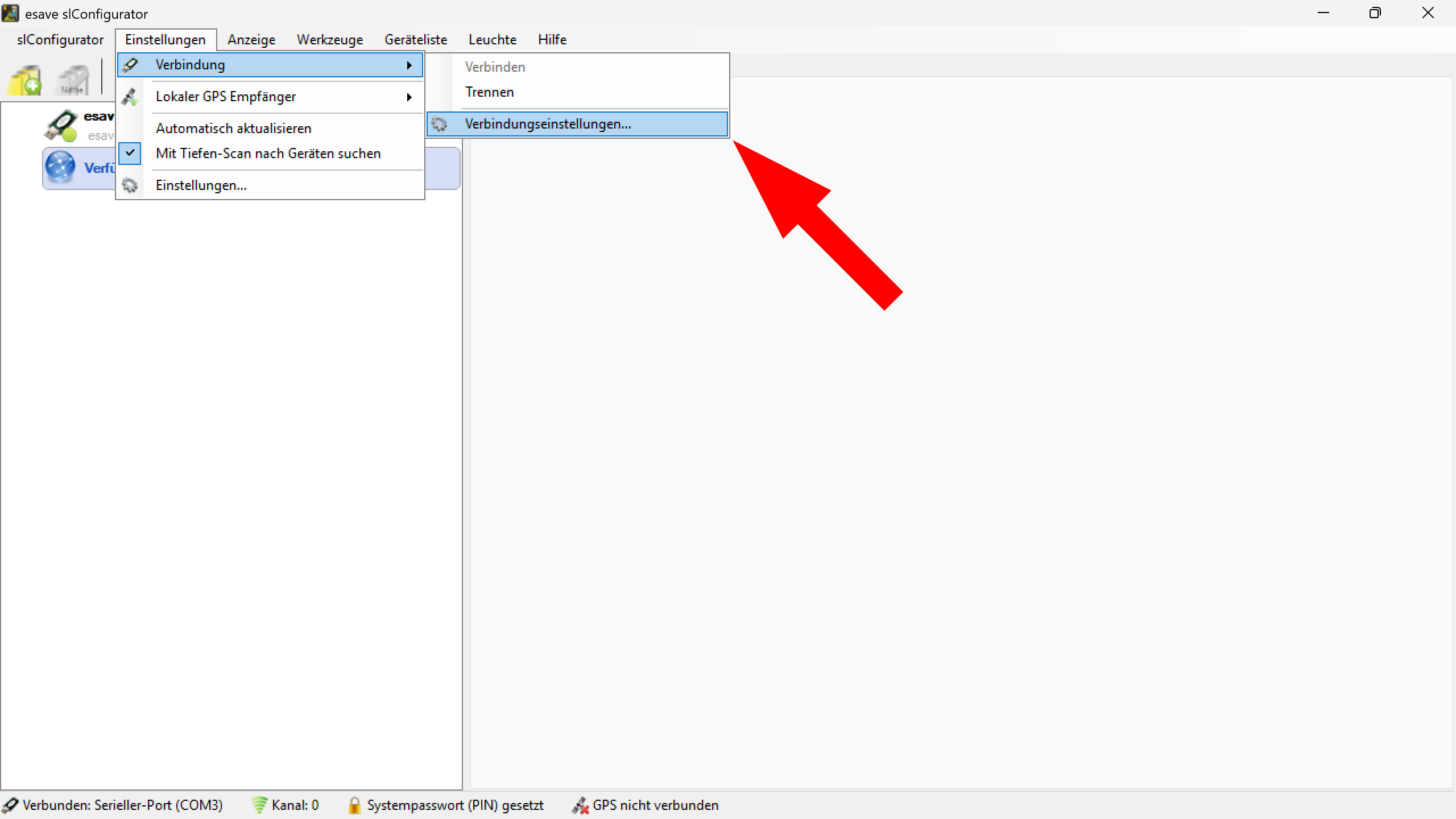1456x819 pixels.
Task: Click the Kanal: 0 status text
Action: pyautogui.click(x=295, y=805)
